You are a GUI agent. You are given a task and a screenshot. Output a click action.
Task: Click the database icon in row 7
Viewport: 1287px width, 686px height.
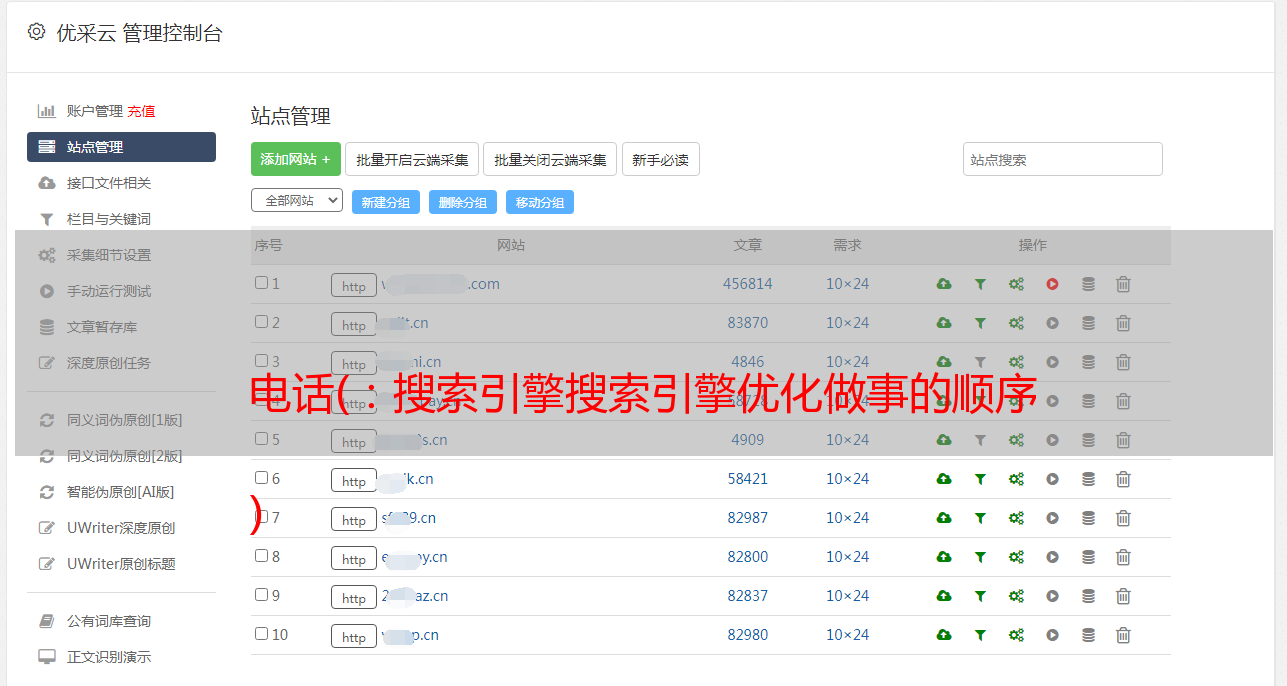1088,518
